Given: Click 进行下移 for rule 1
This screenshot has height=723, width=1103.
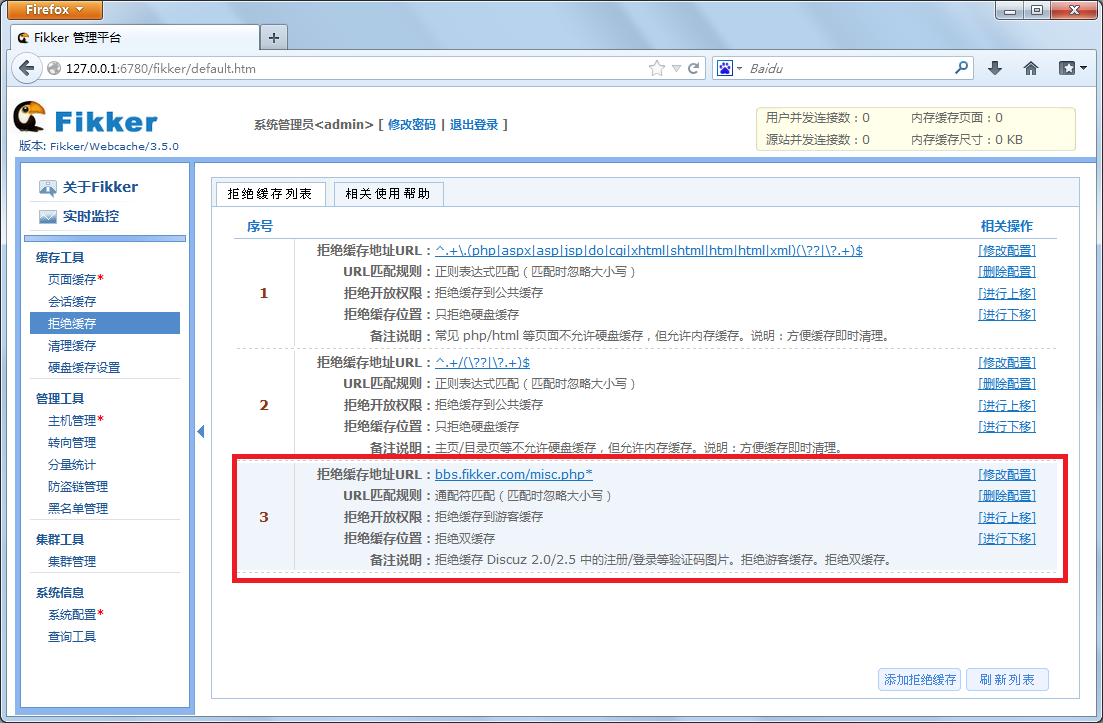Looking at the screenshot, I should 1007,314.
